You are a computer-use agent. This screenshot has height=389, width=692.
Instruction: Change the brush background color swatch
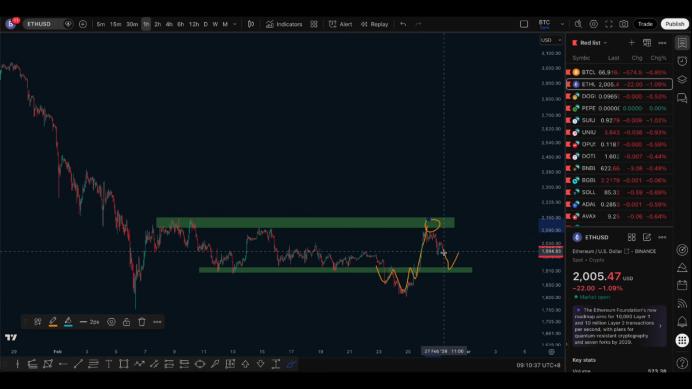[68, 322]
